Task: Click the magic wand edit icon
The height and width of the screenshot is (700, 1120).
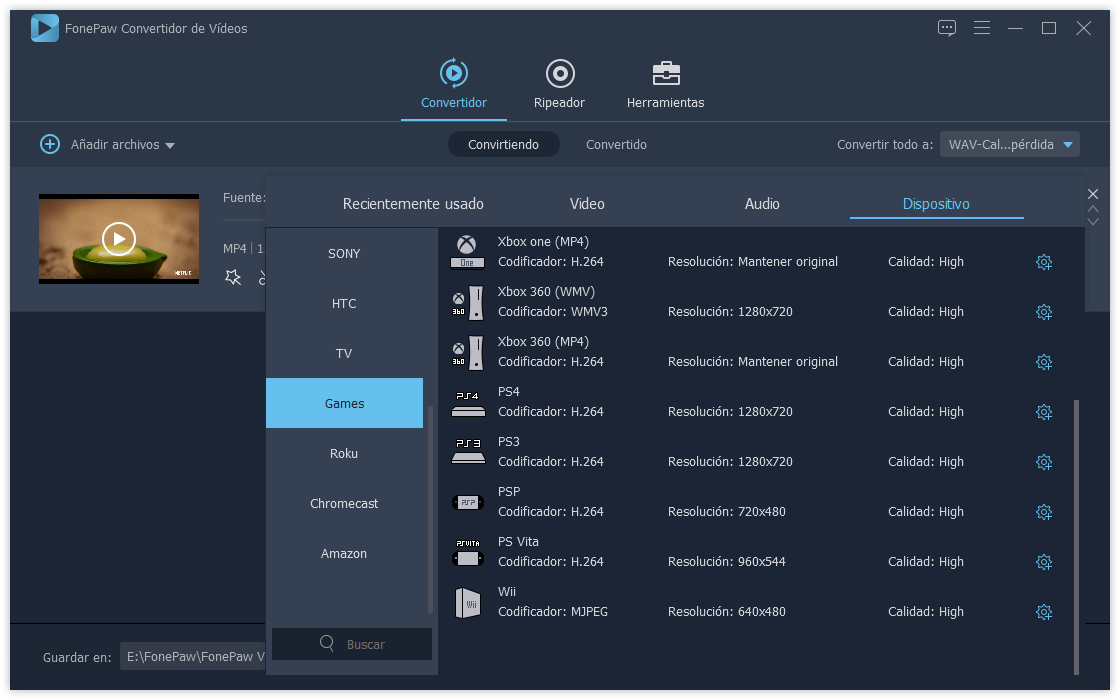Action: 233,277
